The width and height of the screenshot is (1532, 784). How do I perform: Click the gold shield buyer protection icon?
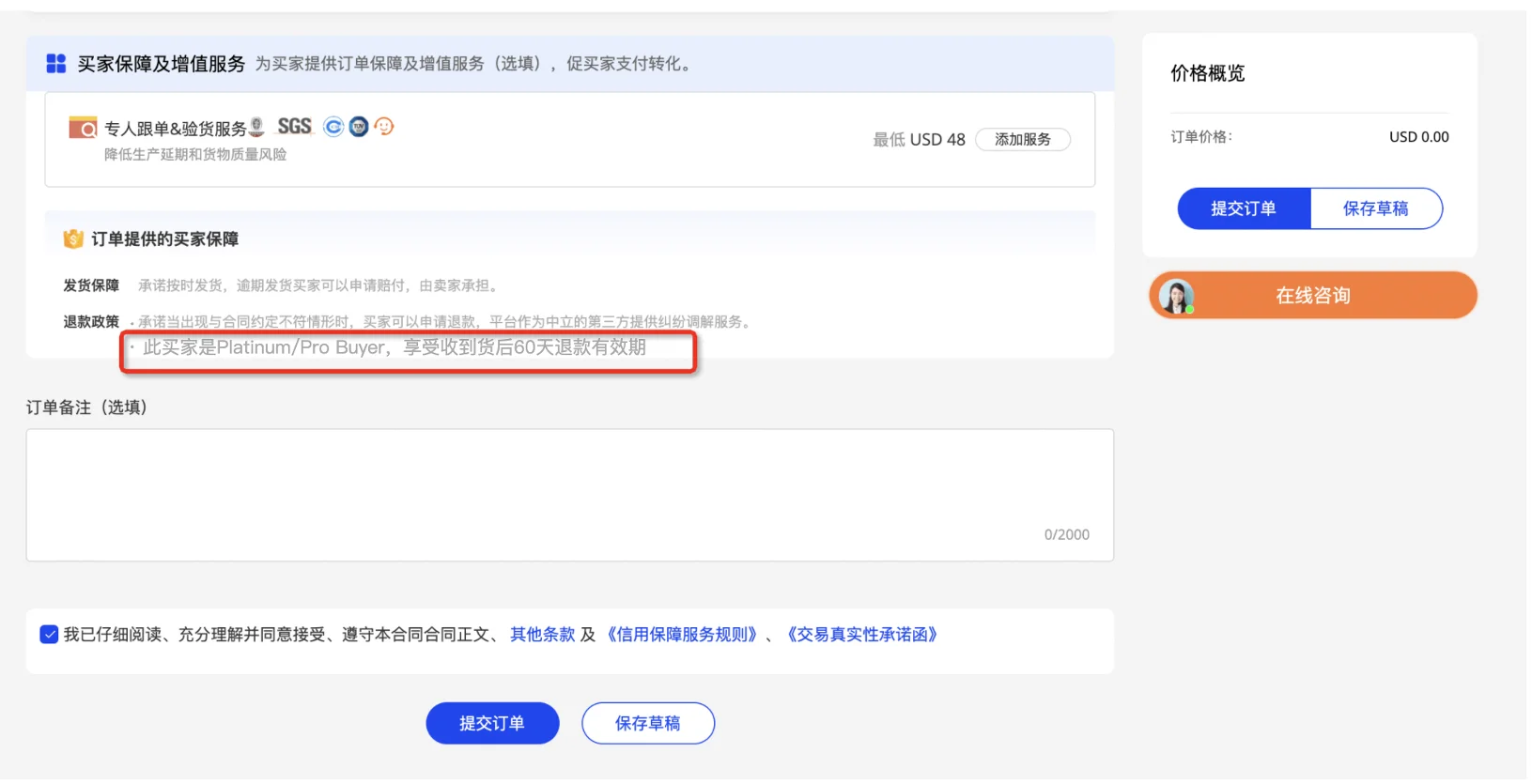pyautogui.click(x=73, y=239)
